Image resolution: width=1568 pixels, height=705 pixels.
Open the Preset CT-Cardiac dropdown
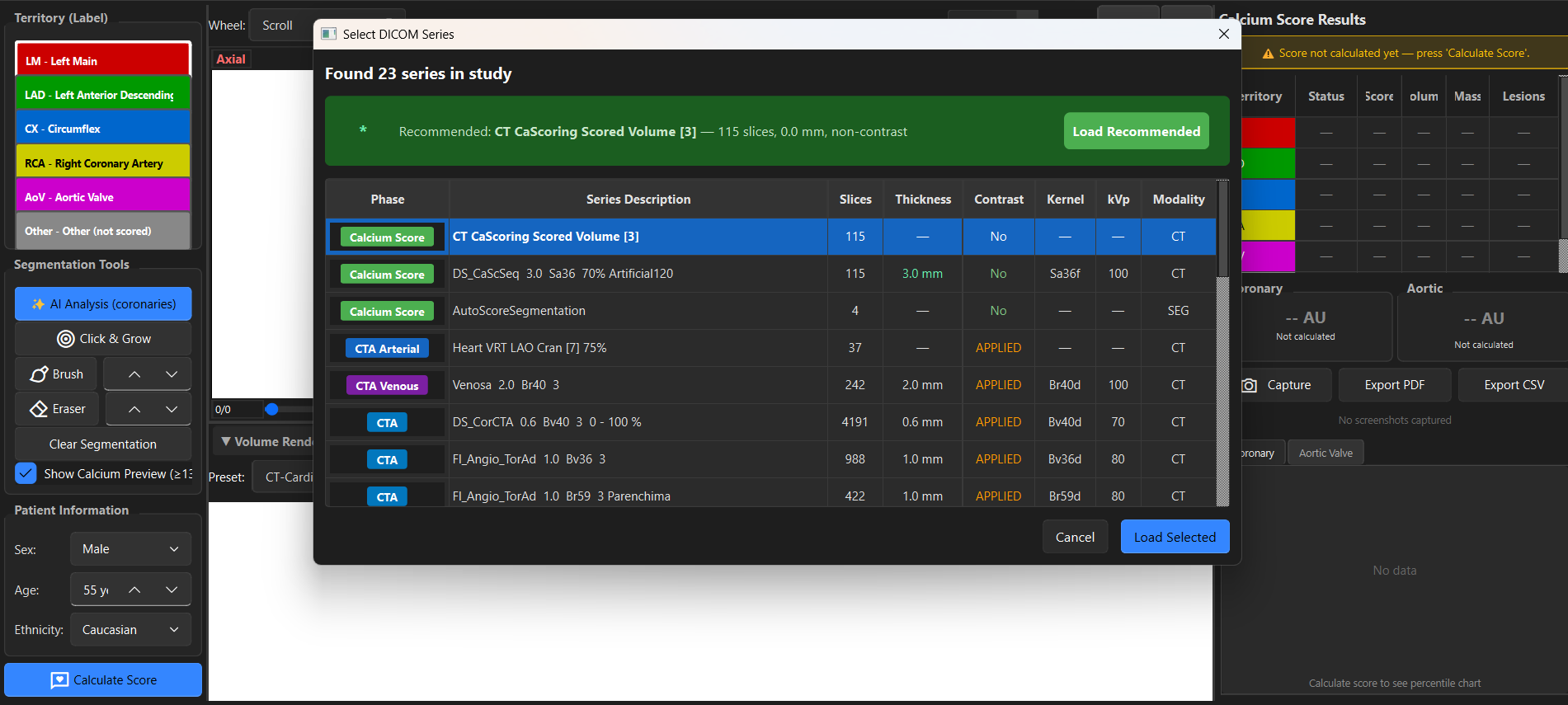pyautogui.click(x=283, y=477)
